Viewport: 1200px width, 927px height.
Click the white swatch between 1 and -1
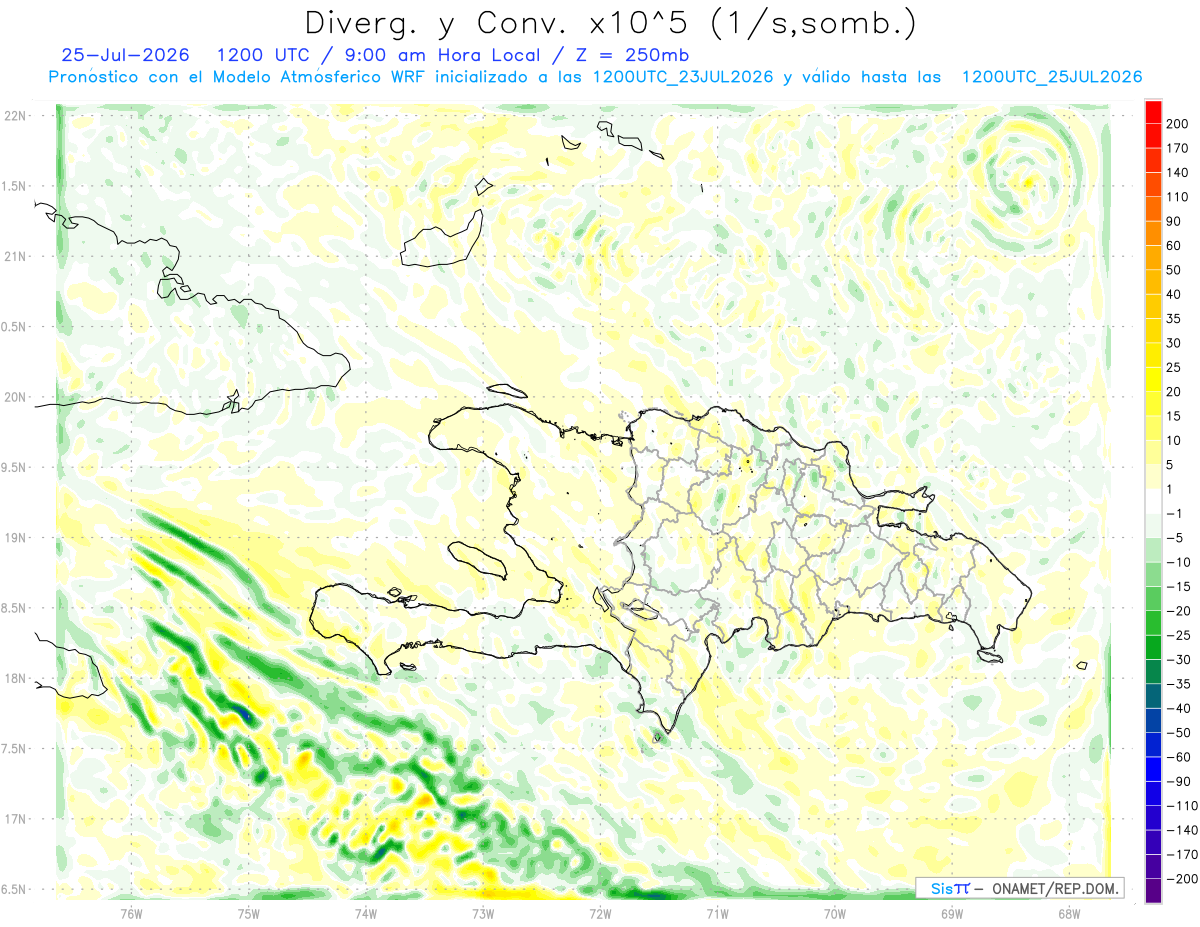[1153, 501]
